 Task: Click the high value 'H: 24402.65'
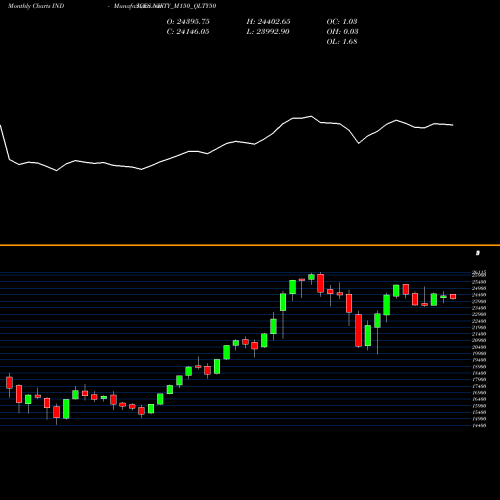[268, 22]
